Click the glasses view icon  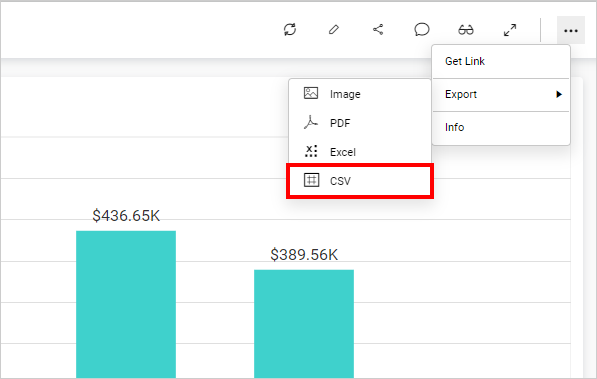pyautogui.click(x=466, y=30)
